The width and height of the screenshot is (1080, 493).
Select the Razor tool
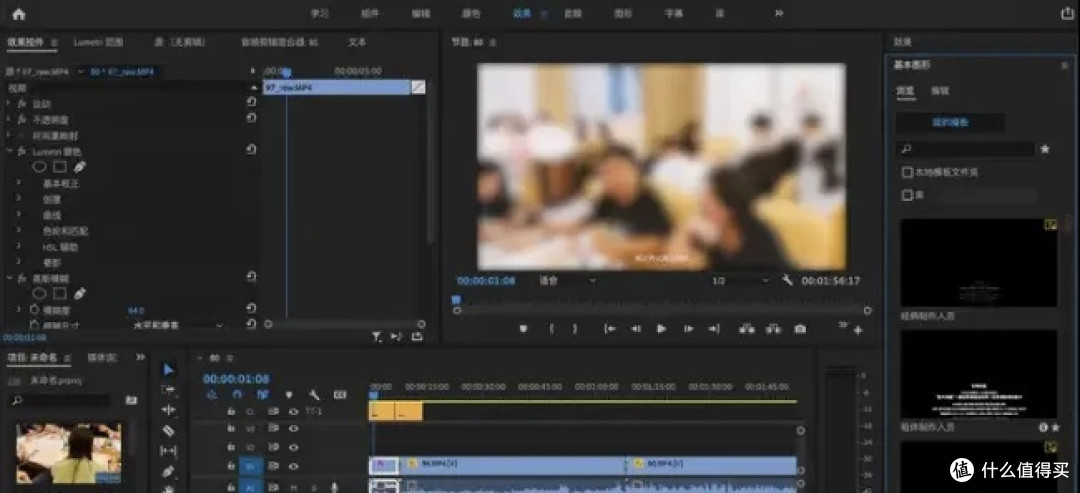[x=169, y=430]
